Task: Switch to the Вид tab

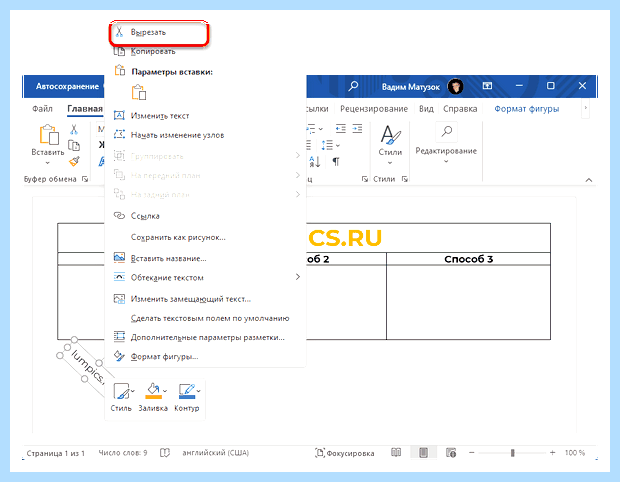Action: tap(426, 109)
